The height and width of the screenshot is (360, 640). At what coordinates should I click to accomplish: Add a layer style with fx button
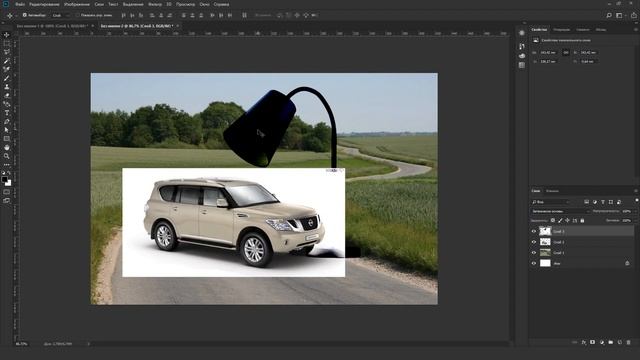pos(584,342)
